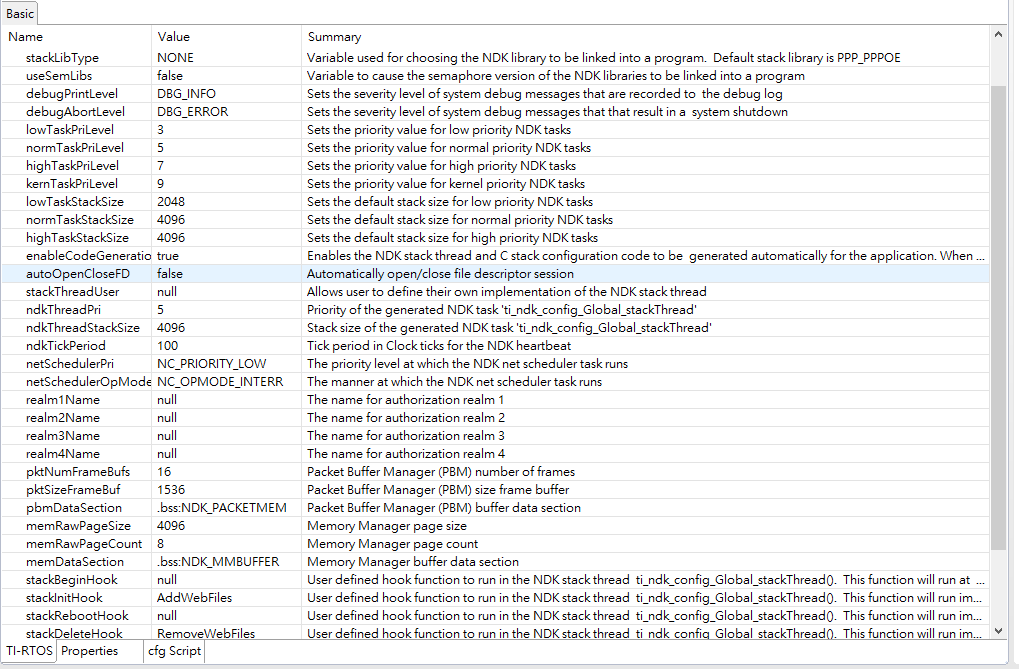The image size is (1019, 669).
Task: Click the stackThreadUser summary description
Action: click(507, 292)
